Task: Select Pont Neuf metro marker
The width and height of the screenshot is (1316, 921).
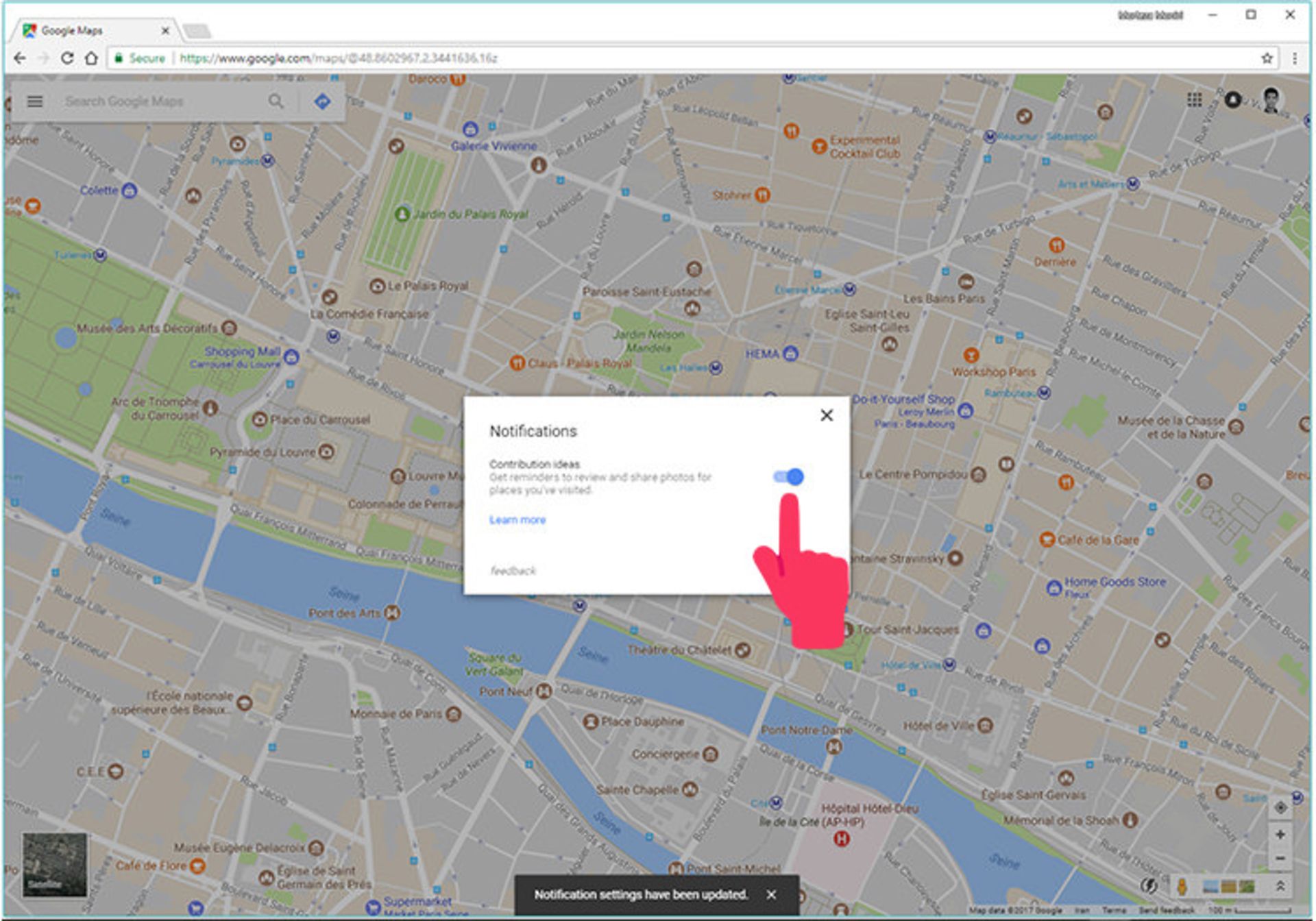Action: point(544,691)
